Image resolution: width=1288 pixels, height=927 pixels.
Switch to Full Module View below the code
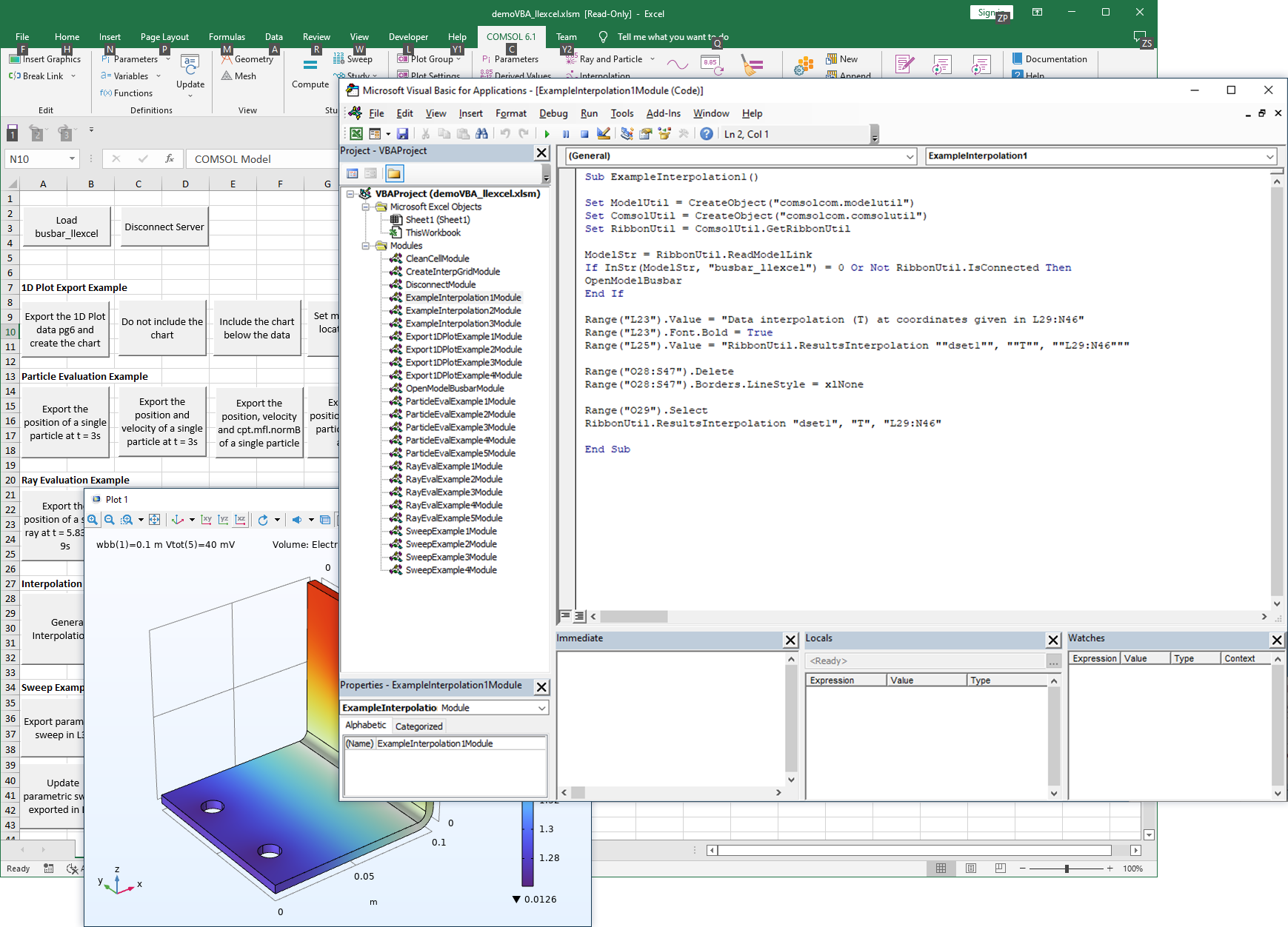[579, 616]
